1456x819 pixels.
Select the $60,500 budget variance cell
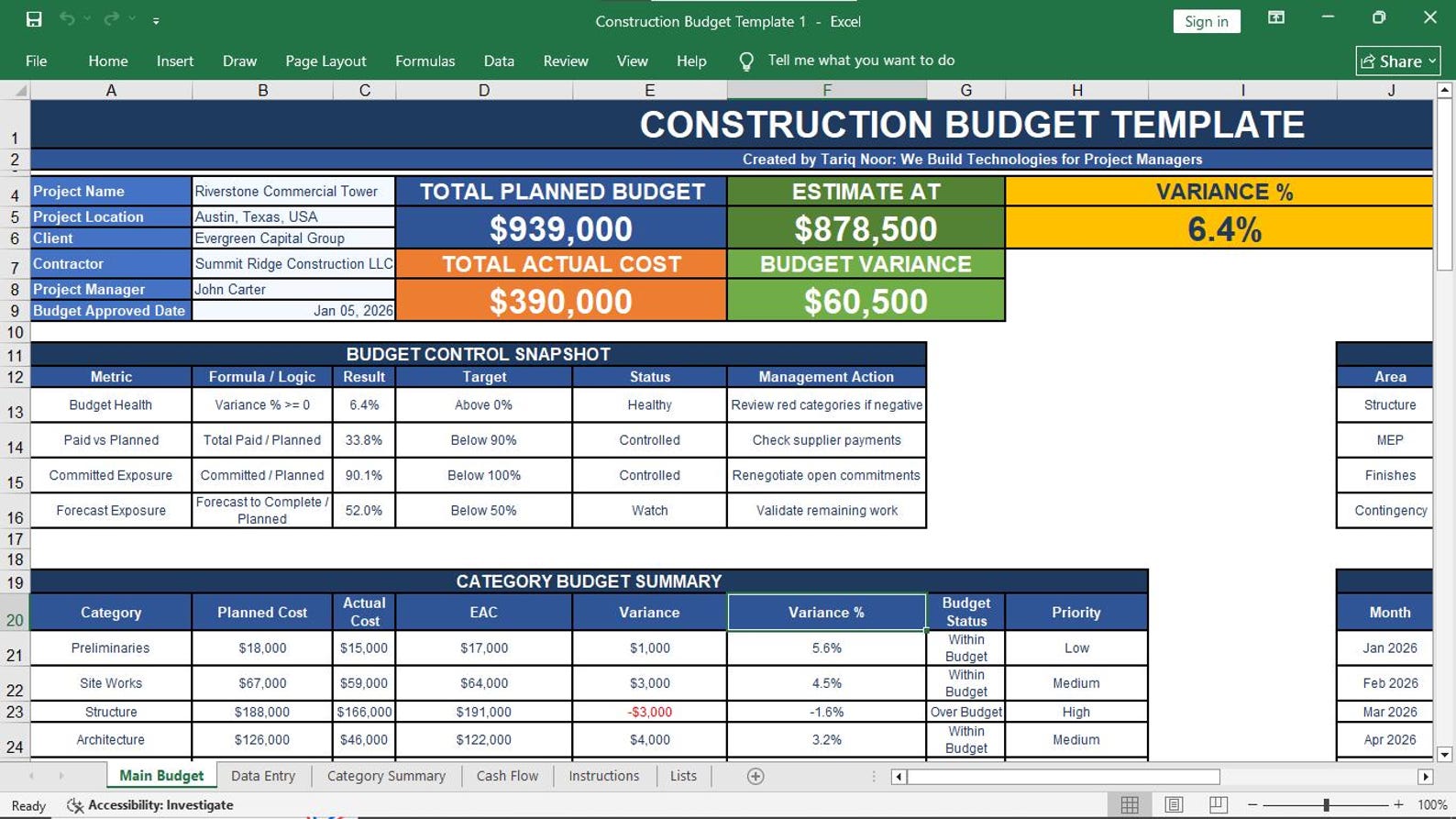pos(866,301)
